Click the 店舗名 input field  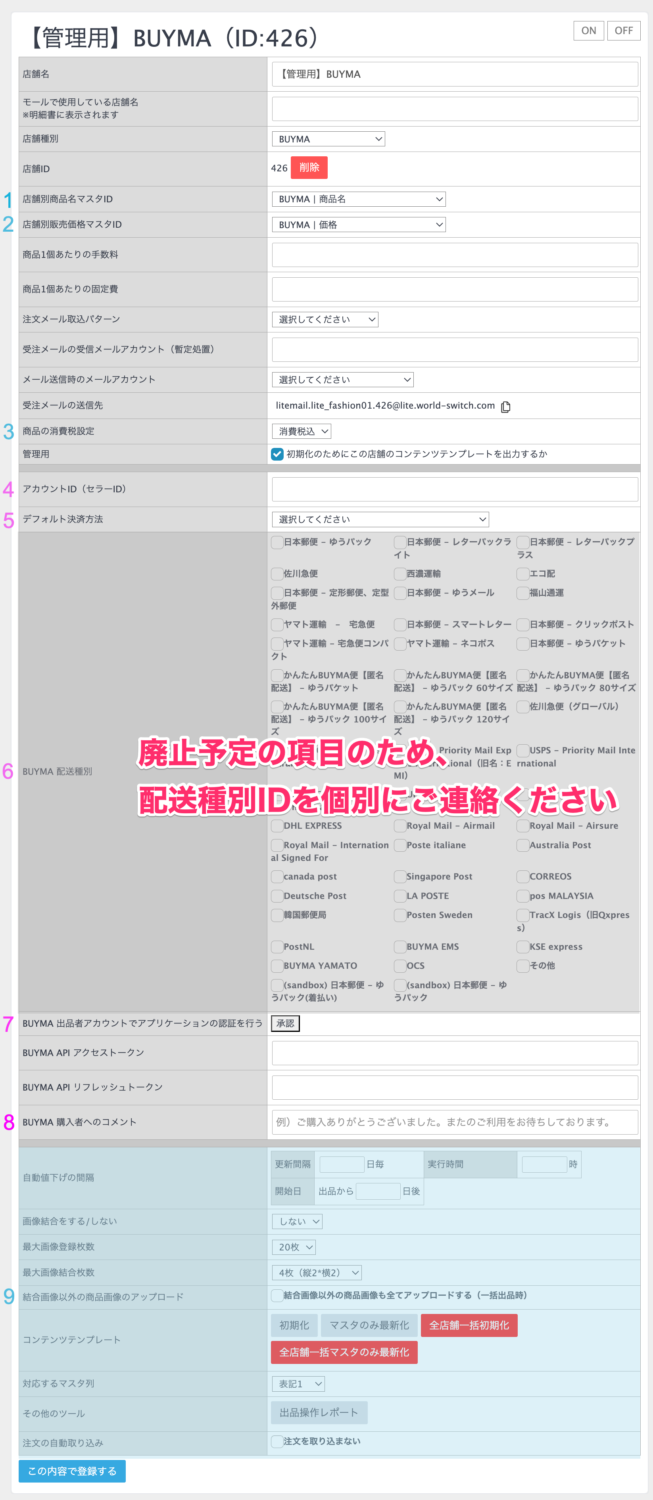click(454, 74)
